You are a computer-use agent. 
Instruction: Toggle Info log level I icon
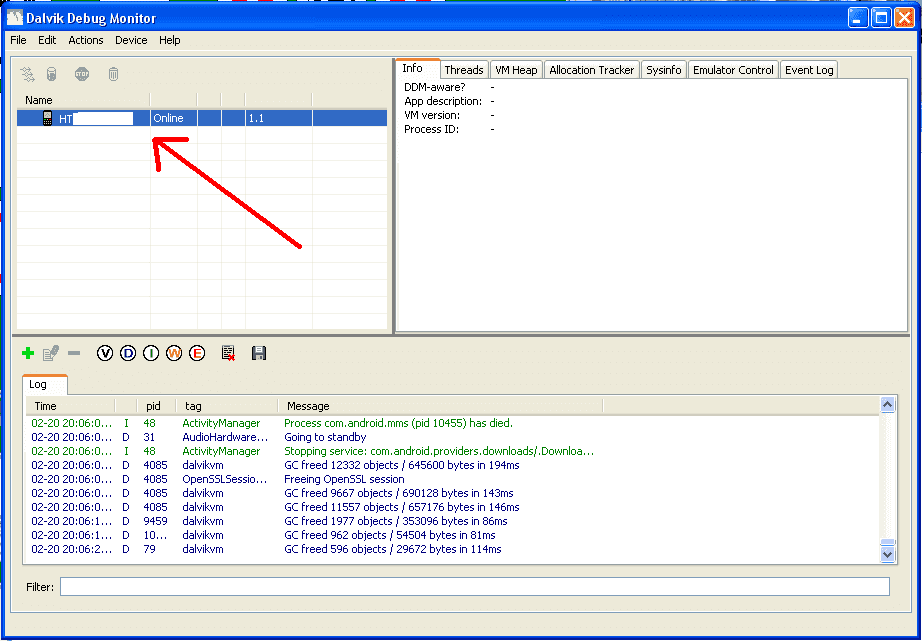151,353
